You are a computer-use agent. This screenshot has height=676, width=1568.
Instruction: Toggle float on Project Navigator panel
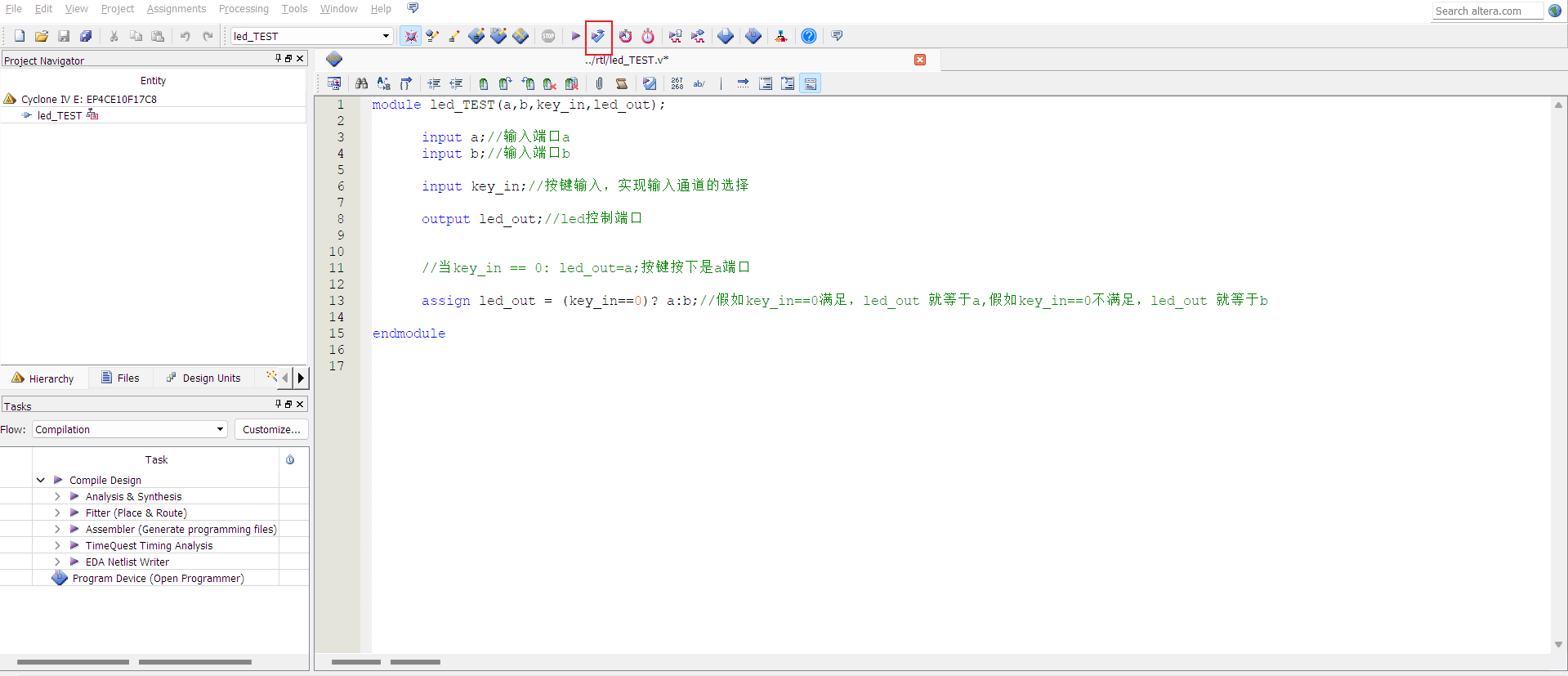[x=288, y=58]
